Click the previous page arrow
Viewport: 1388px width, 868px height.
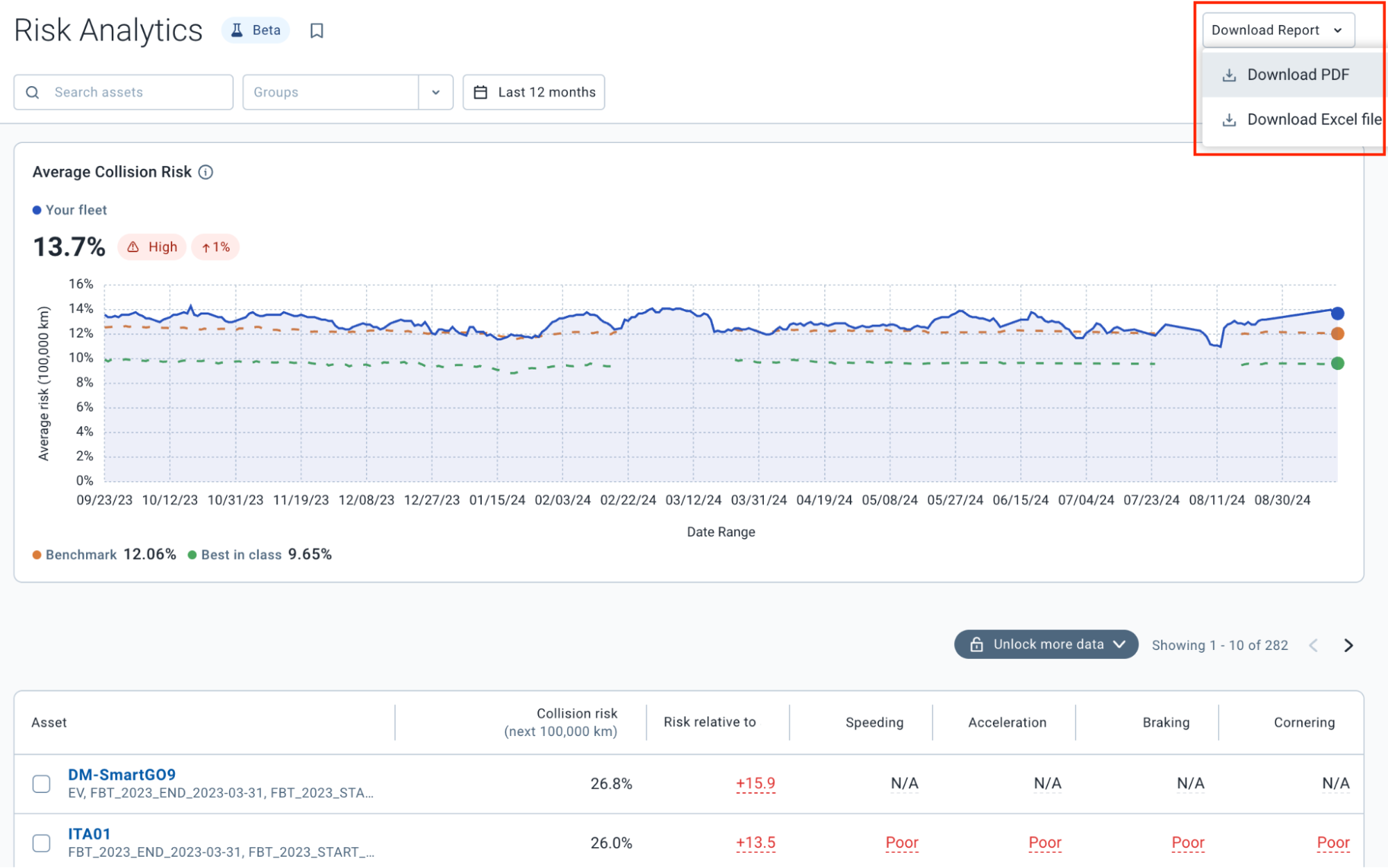click(x=1313, y=645)
